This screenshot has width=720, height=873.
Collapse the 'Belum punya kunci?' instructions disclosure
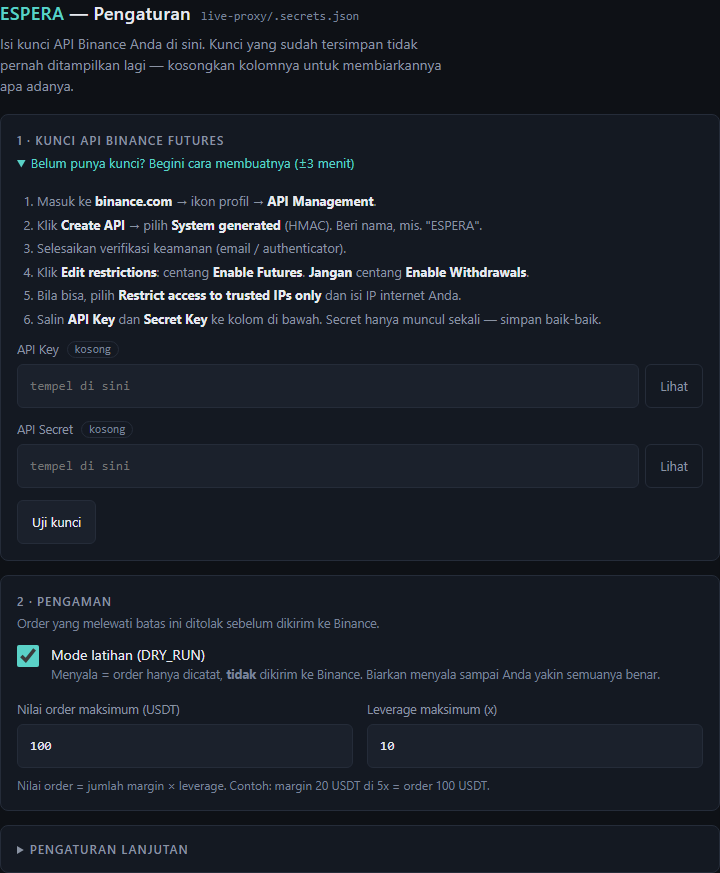[x=185, y=164]
